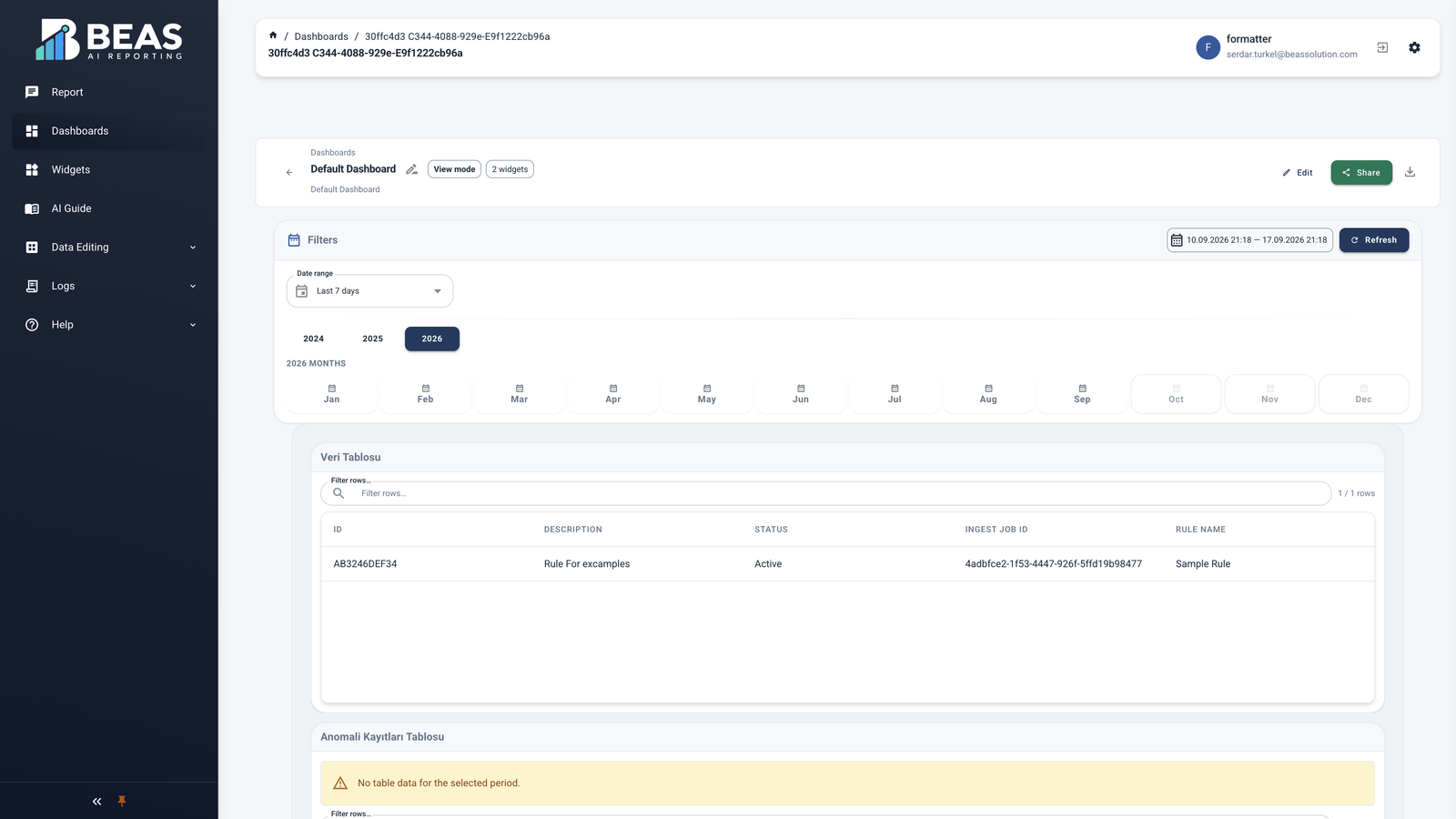Collapse the sidebar with double-arrow icon
This screenshot has height=819, width=1456.
(x=96, y=802)
